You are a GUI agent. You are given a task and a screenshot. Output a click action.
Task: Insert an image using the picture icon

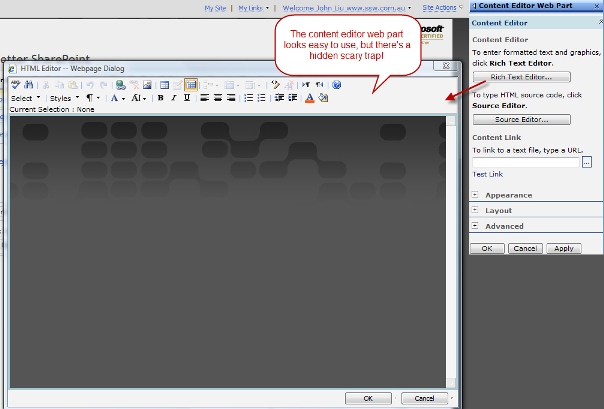[147, 85]
